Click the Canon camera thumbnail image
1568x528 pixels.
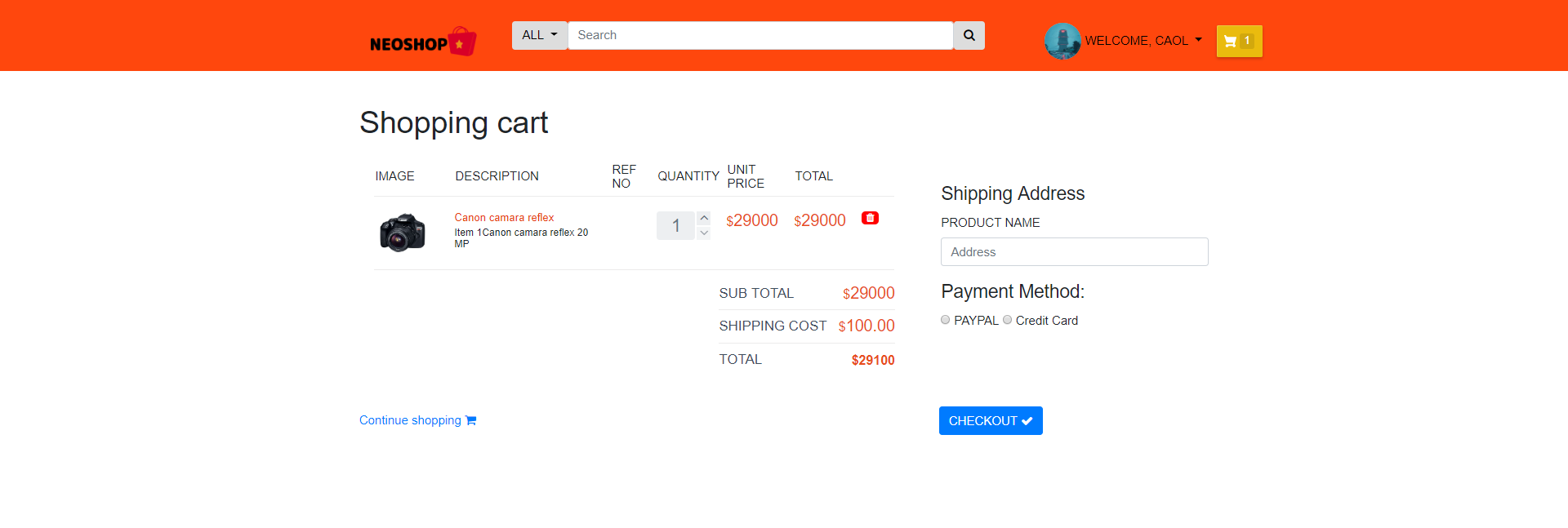(x=403, y=233)
